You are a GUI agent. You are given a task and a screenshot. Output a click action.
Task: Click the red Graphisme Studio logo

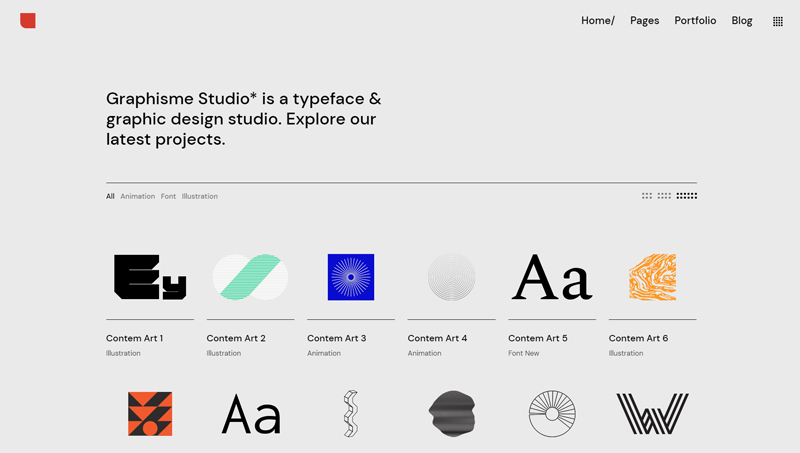pos(28,20)
